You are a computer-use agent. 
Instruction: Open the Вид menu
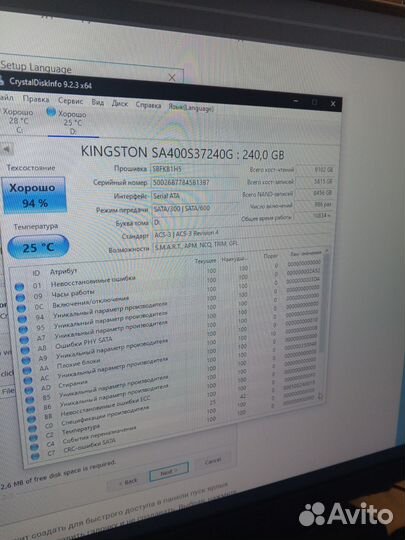(98, 102)
